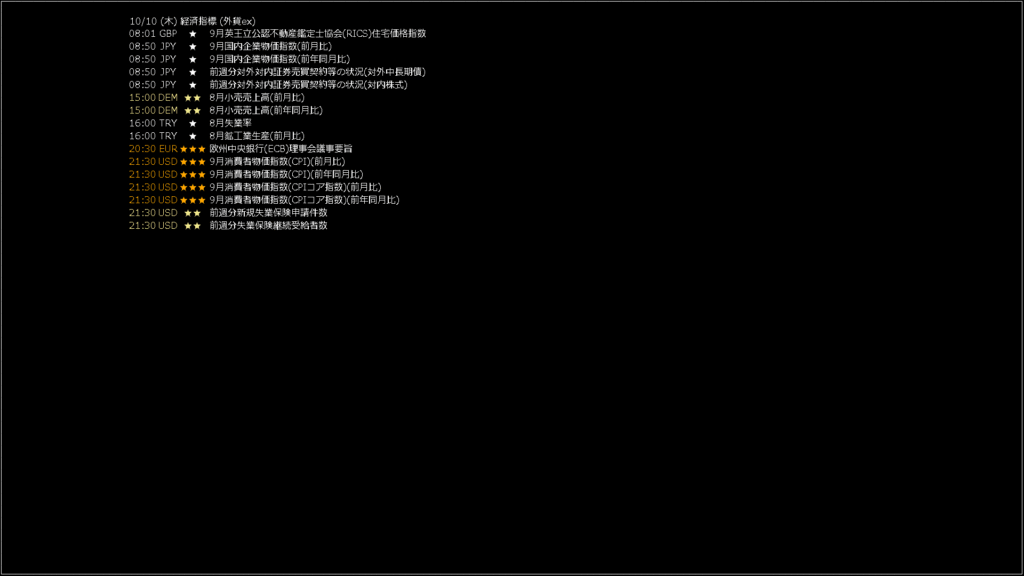Click the two-star rating beside 8月小売売上高(前月比)
This screenshot has width=1024, height=576.
tap(193, 98)
